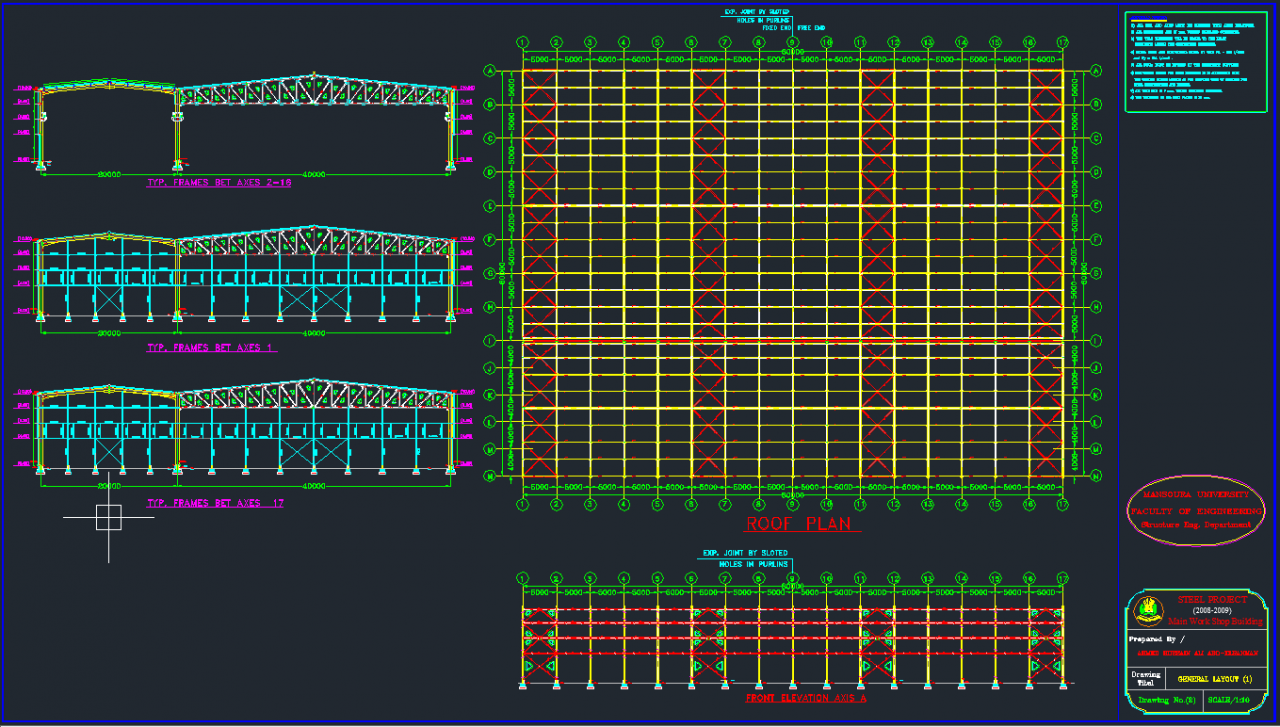The width and height of the screenshot is (1280, 727).
Task: Click the Drawing Title cell label
Action: [1146, 679]
